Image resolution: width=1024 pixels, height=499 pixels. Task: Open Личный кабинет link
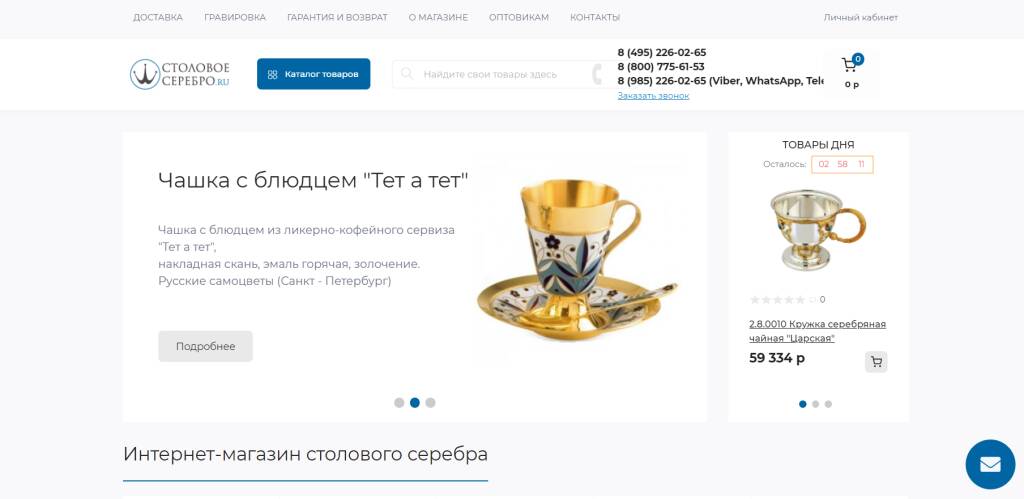tap(861, 18)
